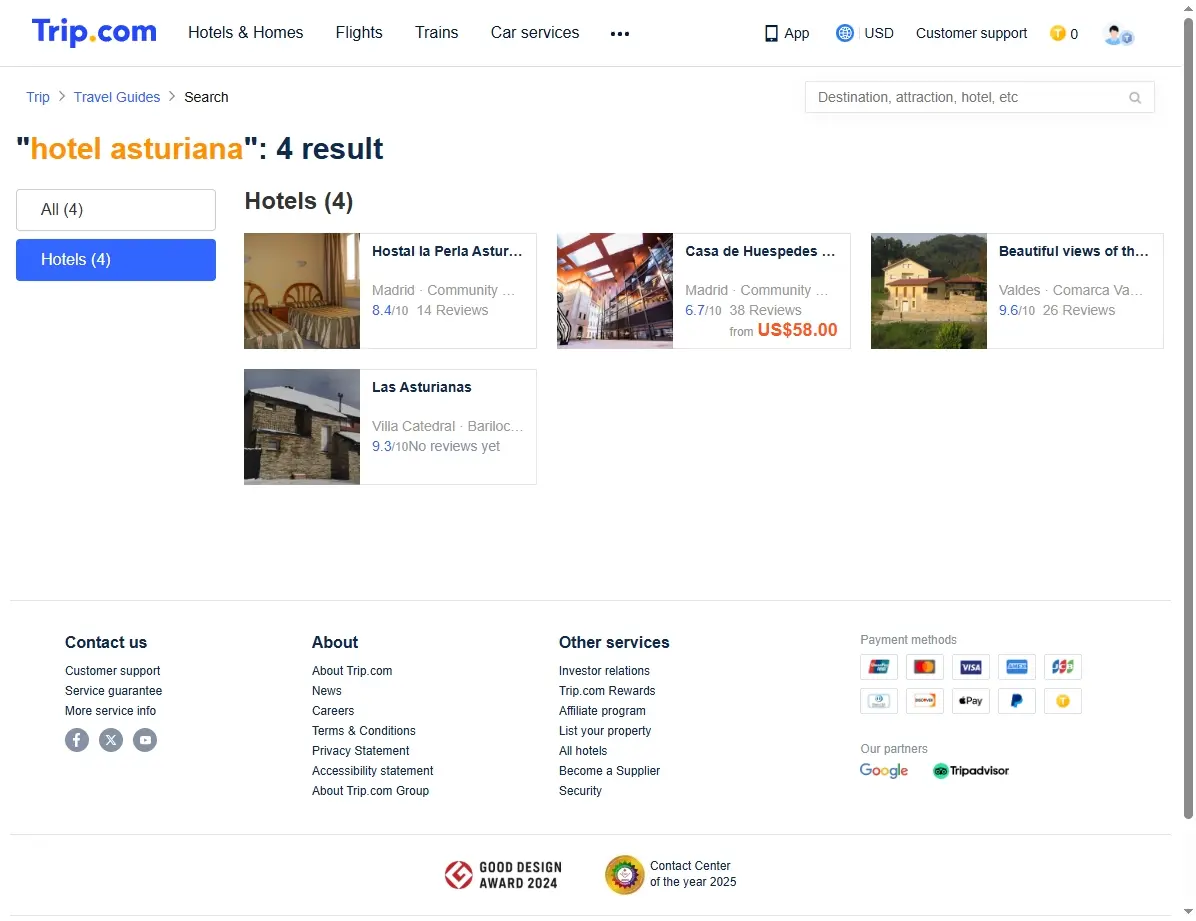Open Las Asturianas hotel photo
This screenshot has height=921, width=1196.
pyautogui.click(x=302, y=427)
